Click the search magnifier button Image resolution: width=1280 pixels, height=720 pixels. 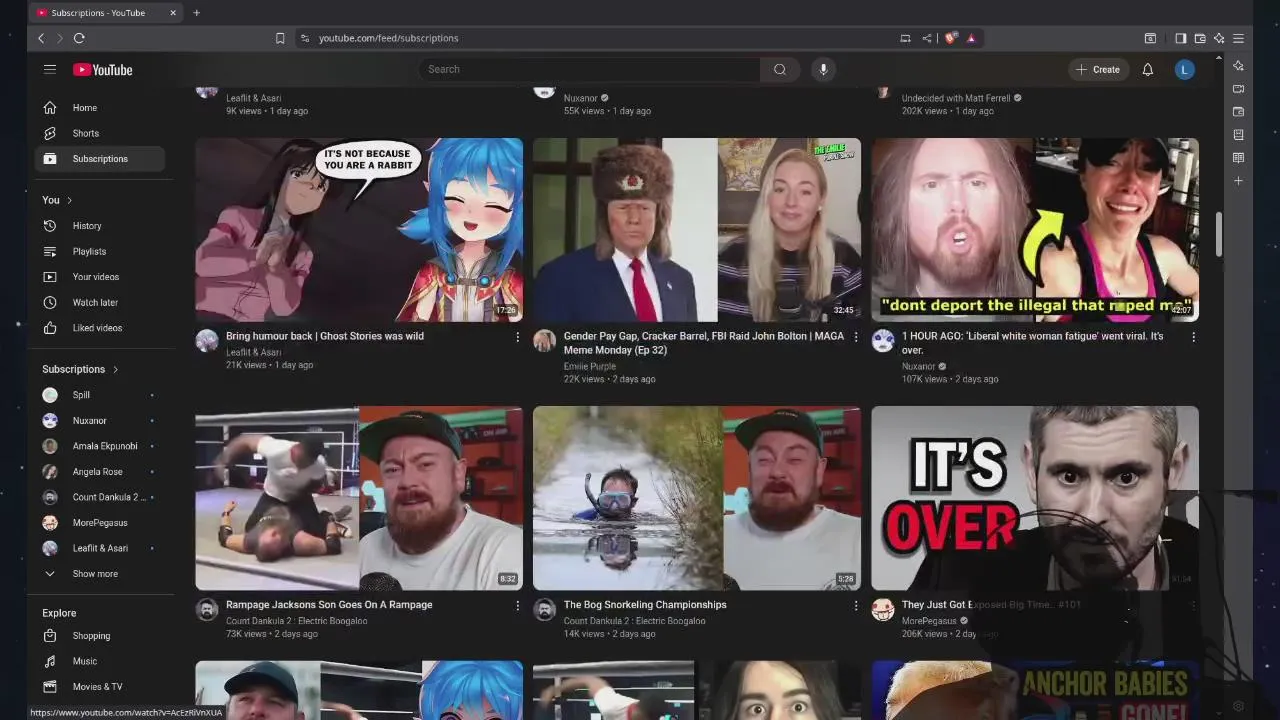[780, 69]
